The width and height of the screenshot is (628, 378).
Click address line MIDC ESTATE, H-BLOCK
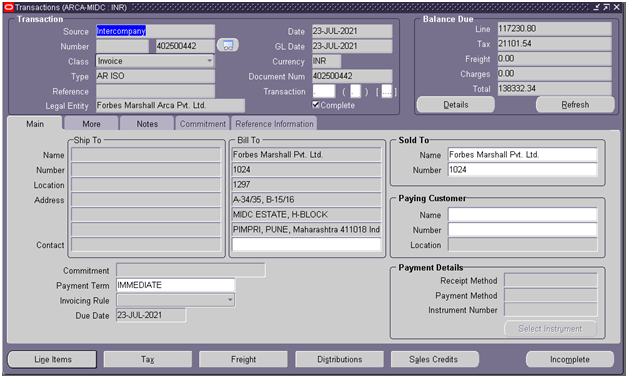click(306, 215)
